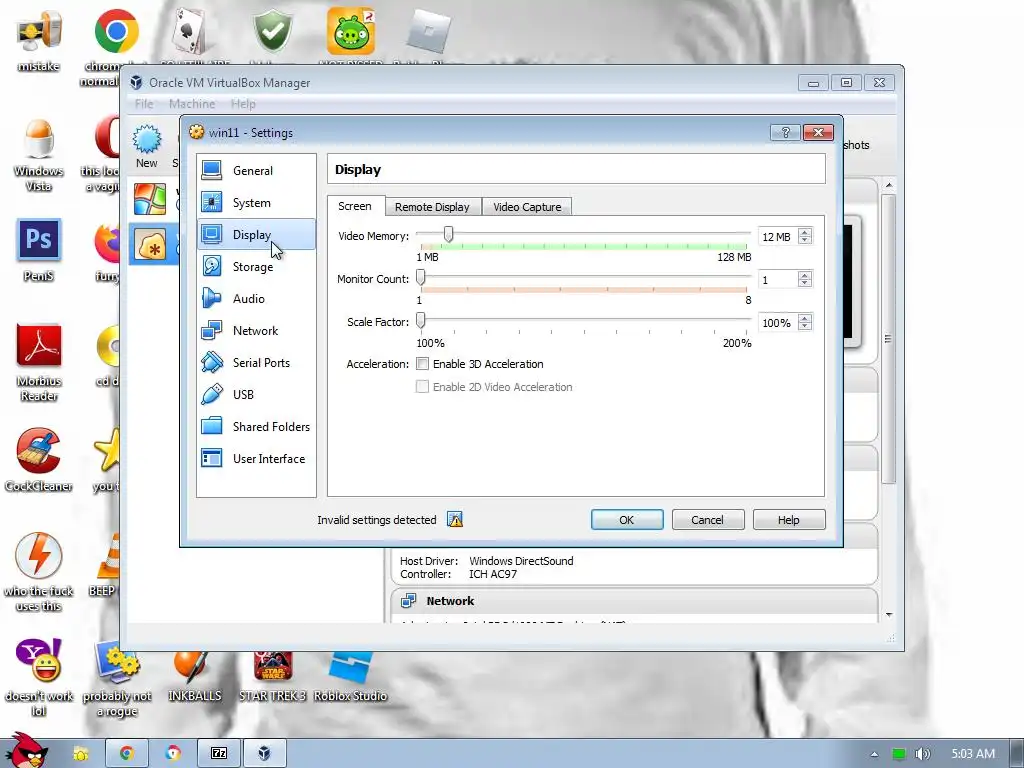Click the Scale Factor slider handle

pyautogui.click(x=421, y=320)
